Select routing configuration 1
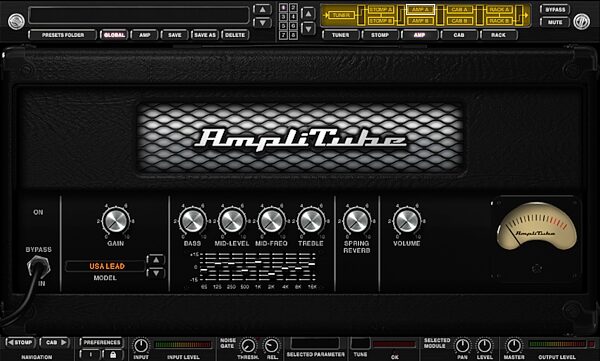 [x=283, y=8]
